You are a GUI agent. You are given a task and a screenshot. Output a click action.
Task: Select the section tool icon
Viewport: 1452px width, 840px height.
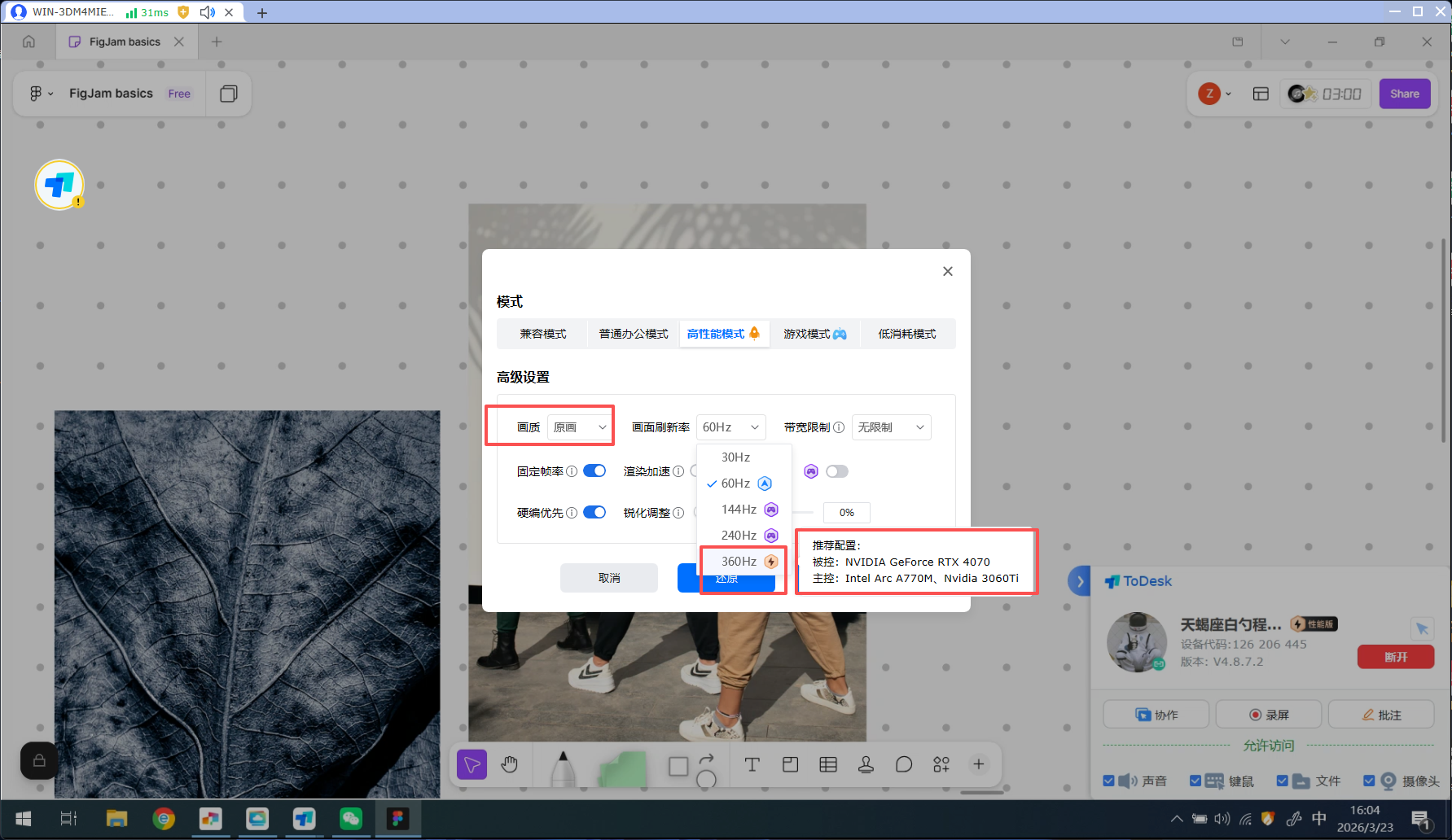click(x=790, y=764)
